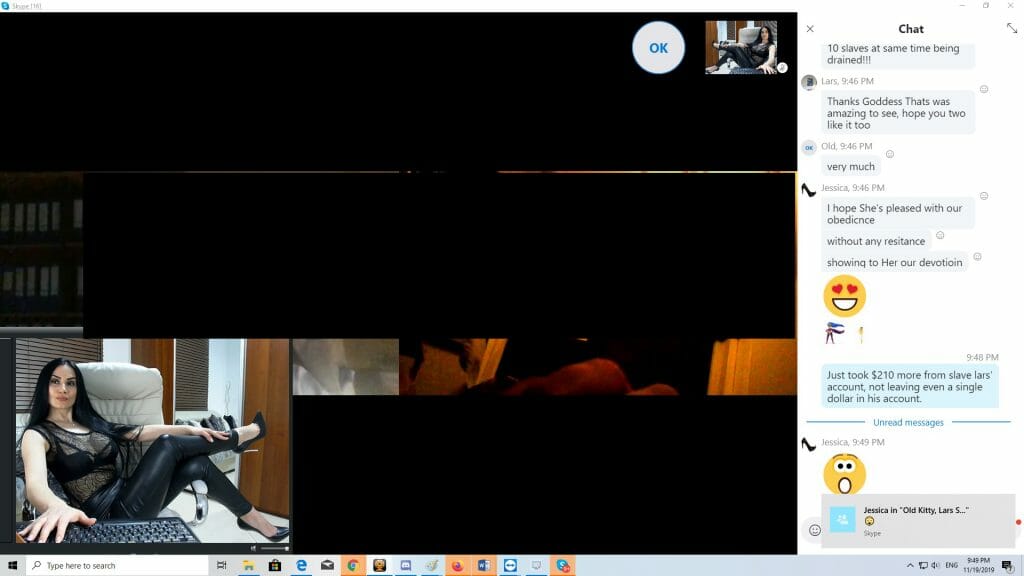React to the "Thanks Goddess" message from Lars

coord(984,89)
